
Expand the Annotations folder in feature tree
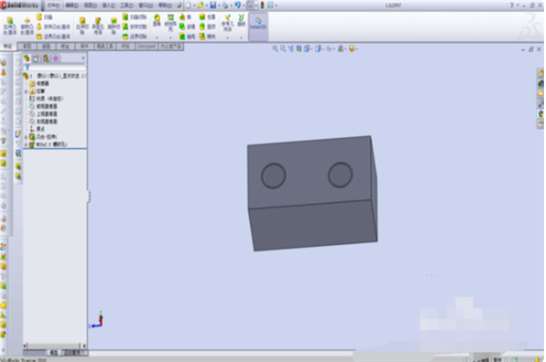(x=26, y=91)
